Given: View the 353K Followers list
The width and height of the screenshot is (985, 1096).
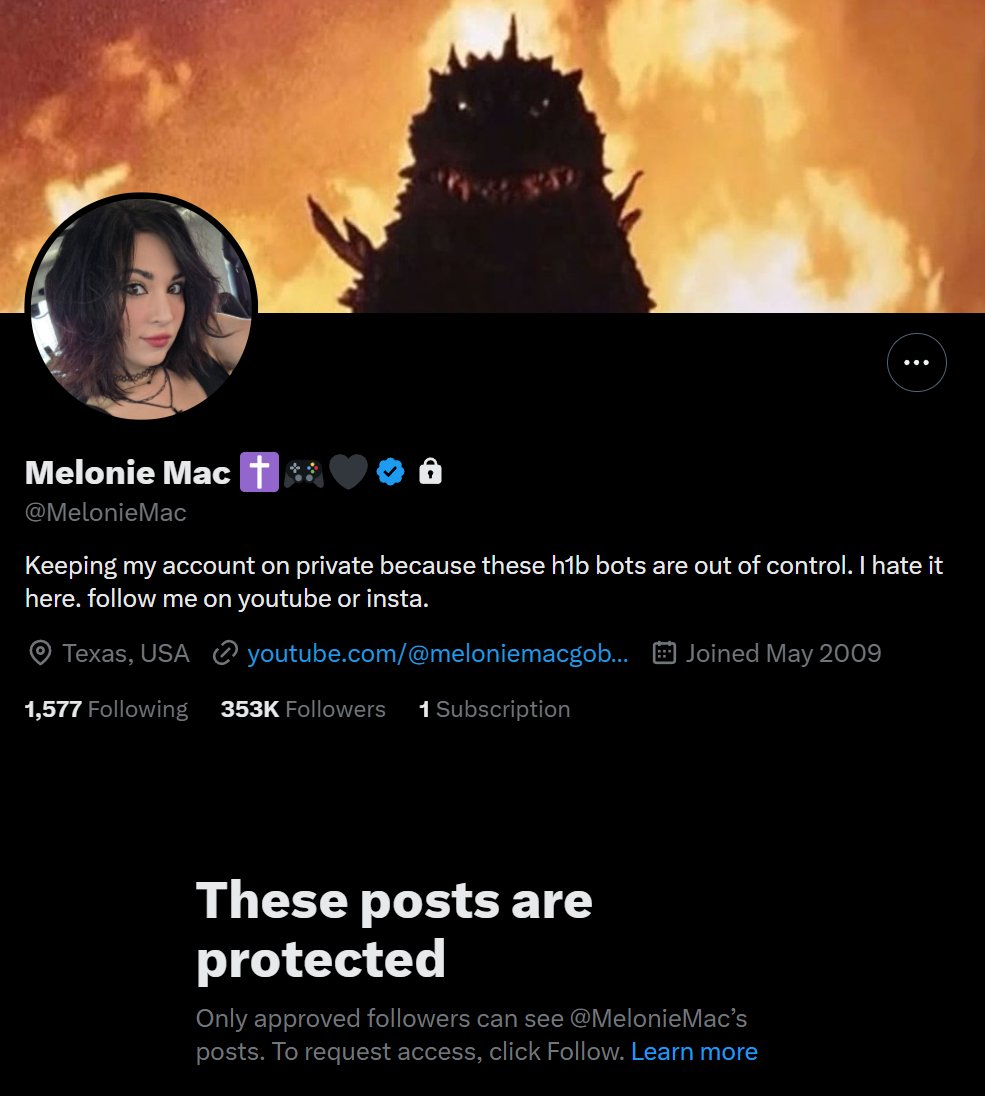Looking at the screenshot, I should [x=303, y=709].
